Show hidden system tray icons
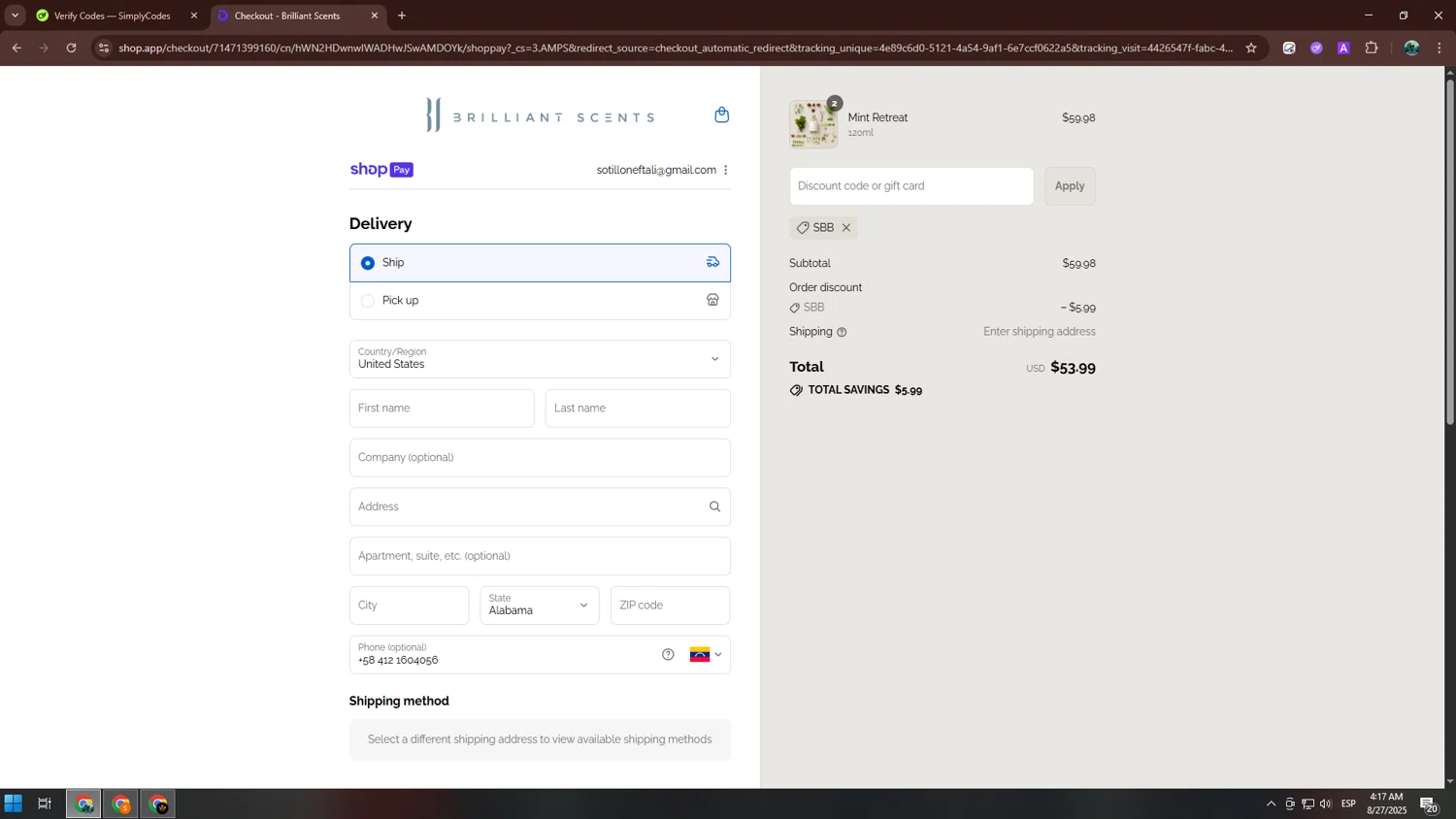 pyautogui.click(x=1271, y=803)
